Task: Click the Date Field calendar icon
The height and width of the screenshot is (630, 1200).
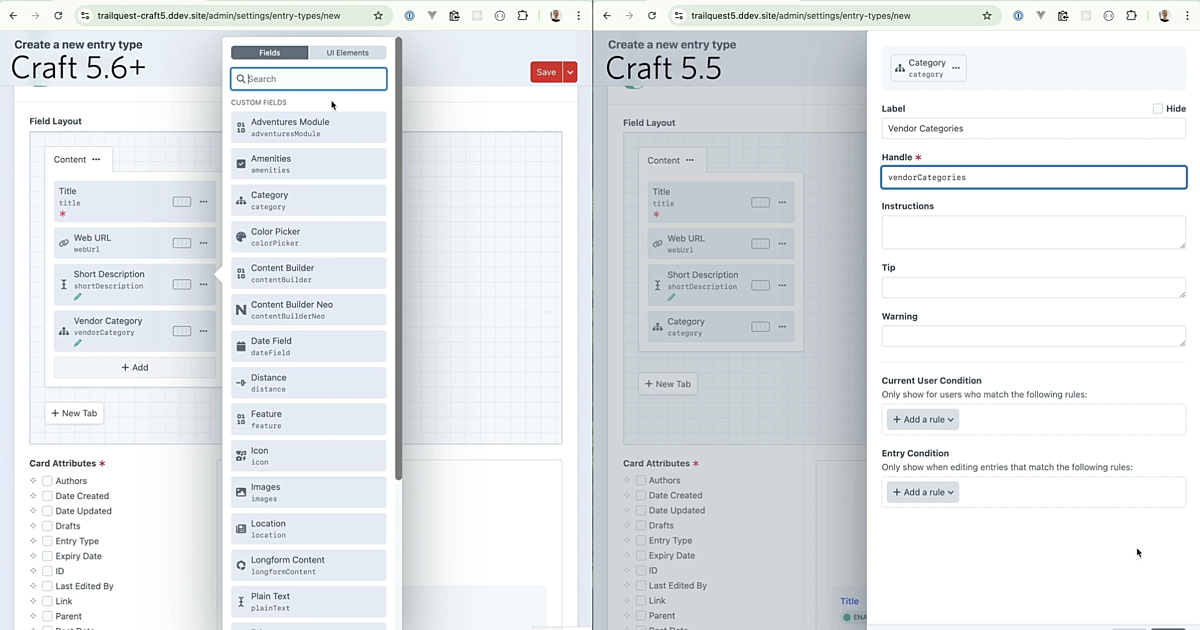Action: 241,347
